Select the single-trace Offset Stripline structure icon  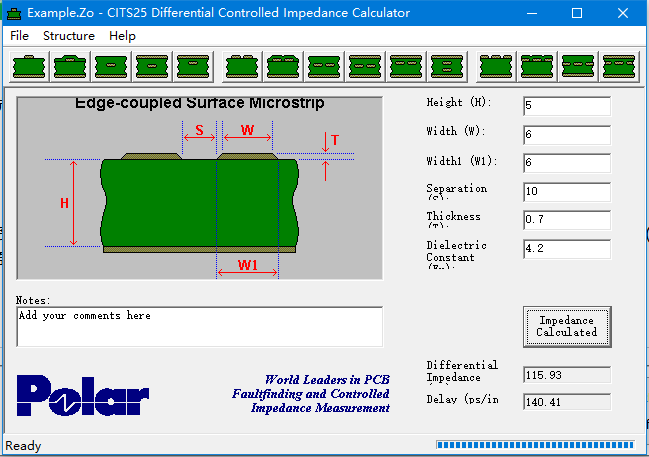(x=193, y=67)
